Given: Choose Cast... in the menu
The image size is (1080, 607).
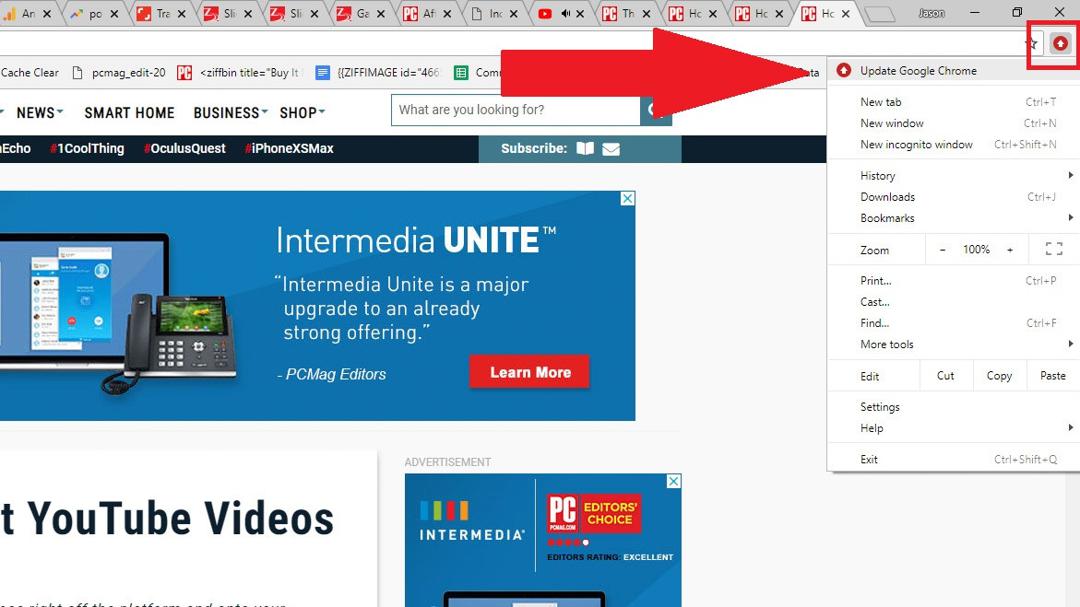Looking at the screenshot, I should 953,302.
